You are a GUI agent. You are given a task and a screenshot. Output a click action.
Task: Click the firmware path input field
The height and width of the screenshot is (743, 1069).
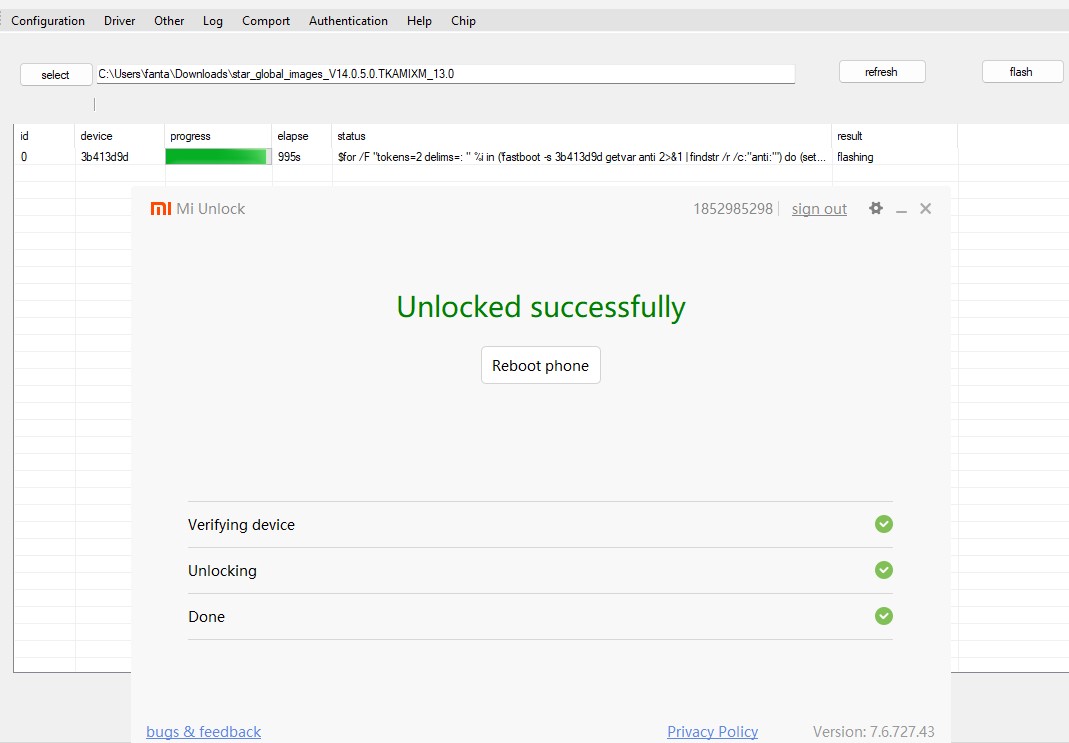coord(445,74)
